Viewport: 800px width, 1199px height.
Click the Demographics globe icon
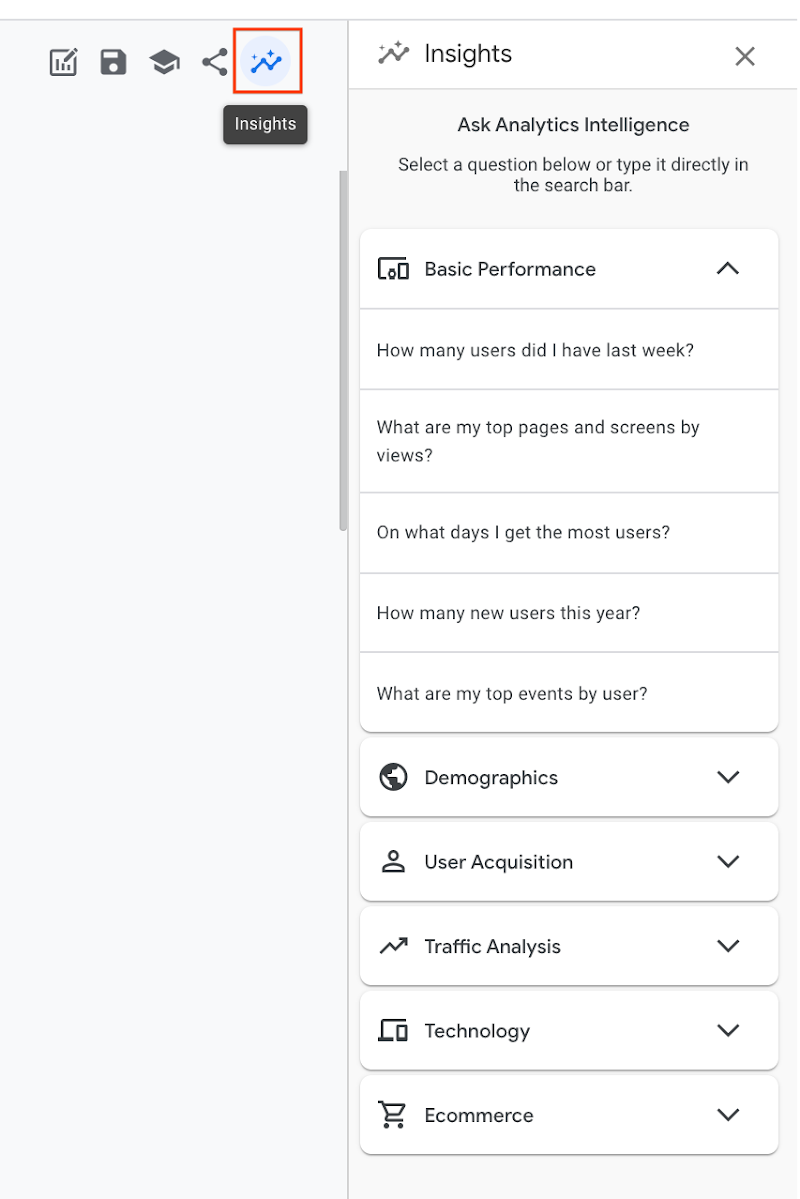393,777
